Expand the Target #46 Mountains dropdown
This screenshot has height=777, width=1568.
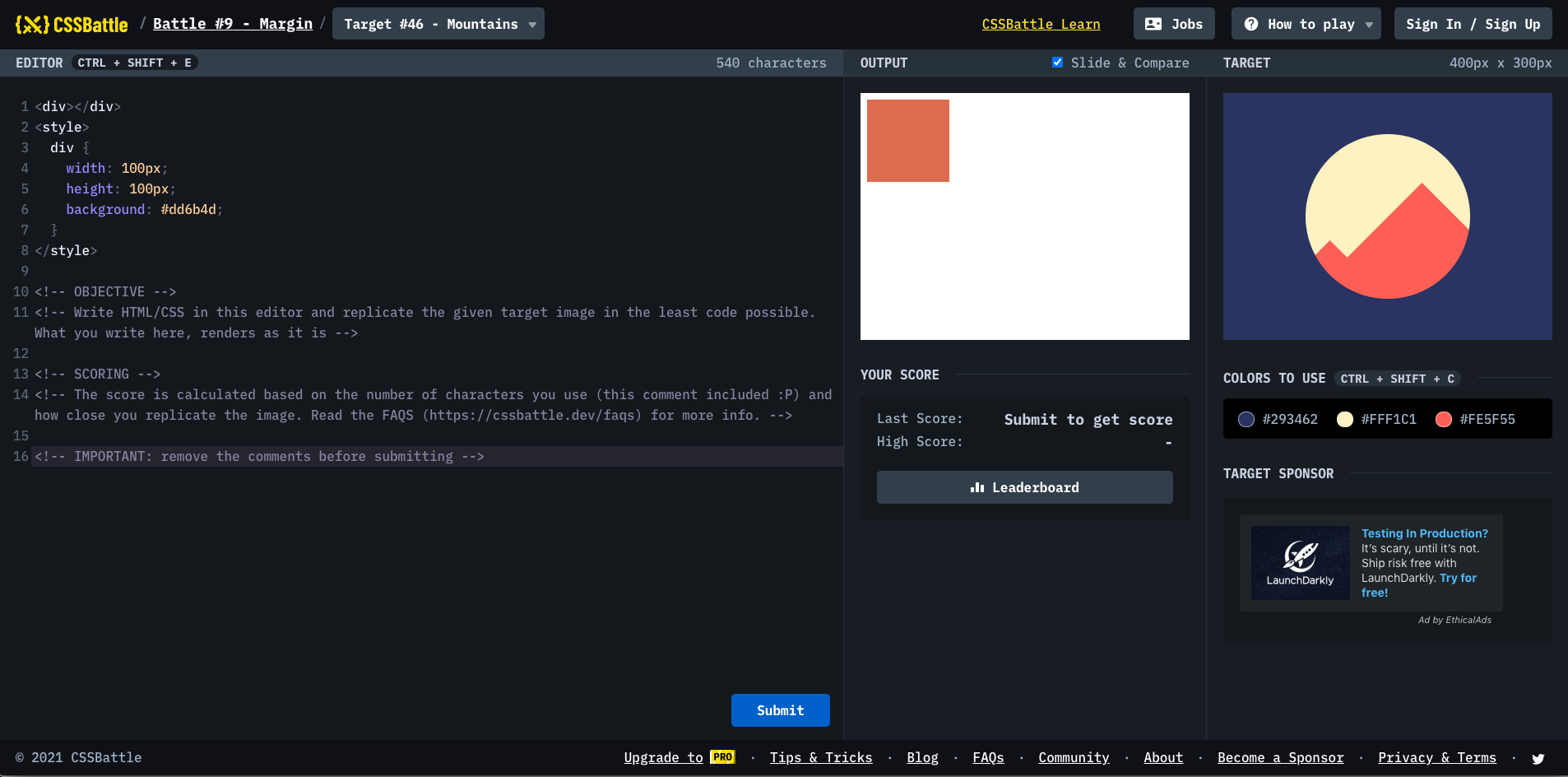pos(532,25)
